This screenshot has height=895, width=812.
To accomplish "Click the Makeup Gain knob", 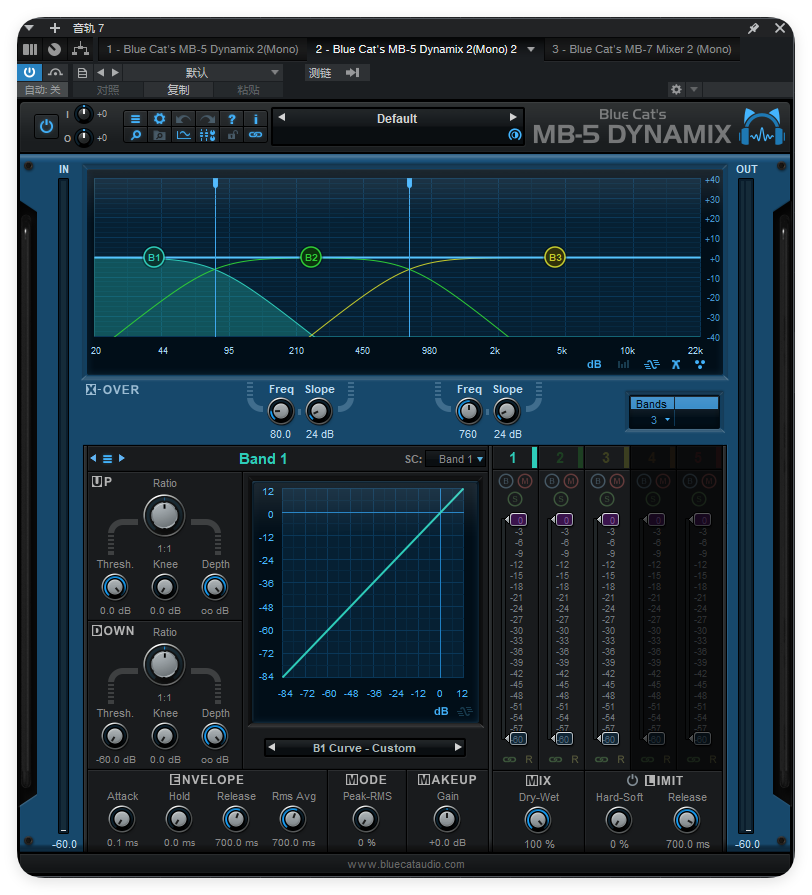I will (x=447, y=820).
